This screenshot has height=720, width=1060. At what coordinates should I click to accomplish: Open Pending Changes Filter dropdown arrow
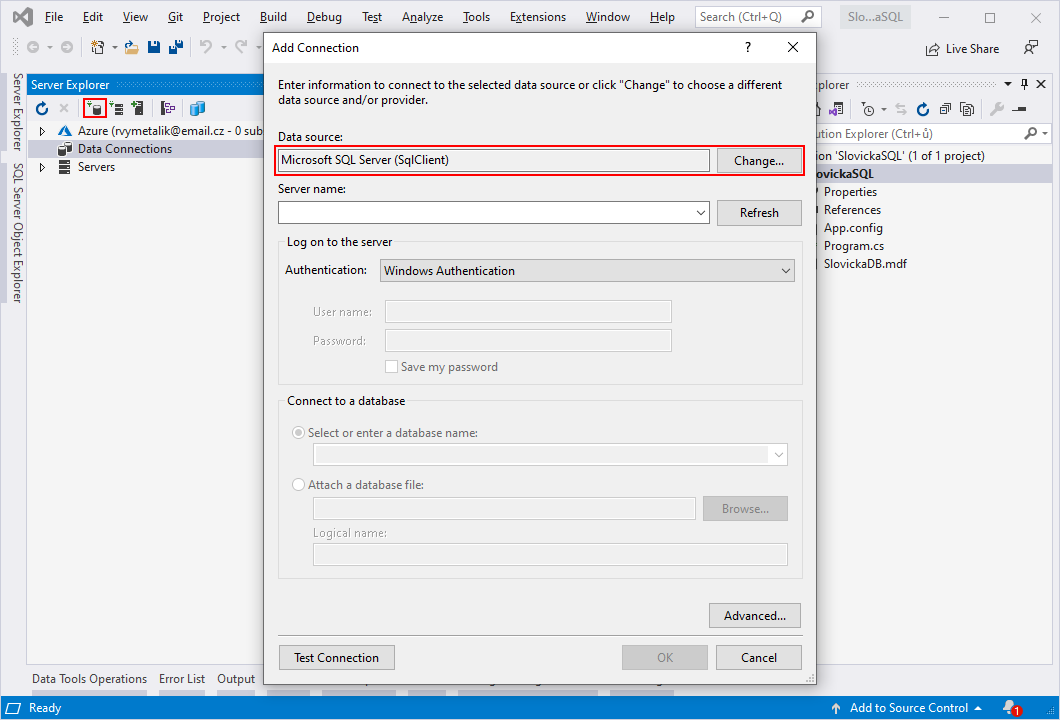[884, 109]
